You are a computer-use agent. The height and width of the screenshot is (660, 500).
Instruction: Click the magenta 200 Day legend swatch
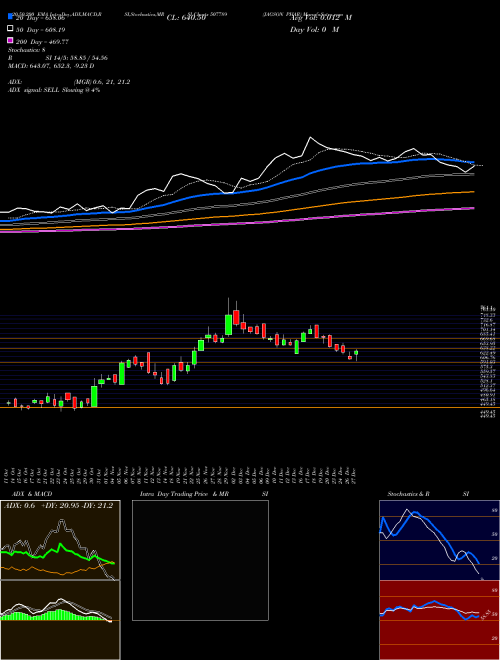[10, 40]
